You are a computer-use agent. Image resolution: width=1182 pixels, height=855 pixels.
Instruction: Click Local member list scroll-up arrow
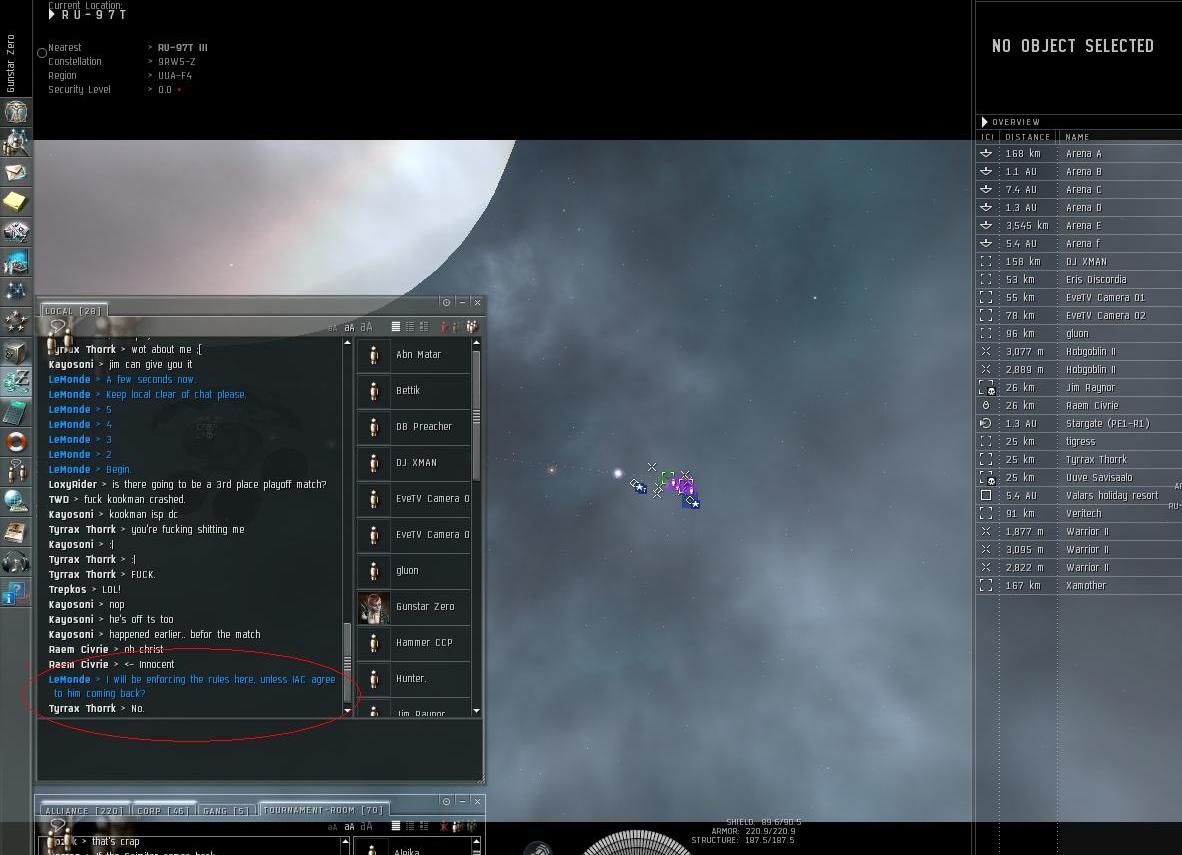(x=476, y=343)
